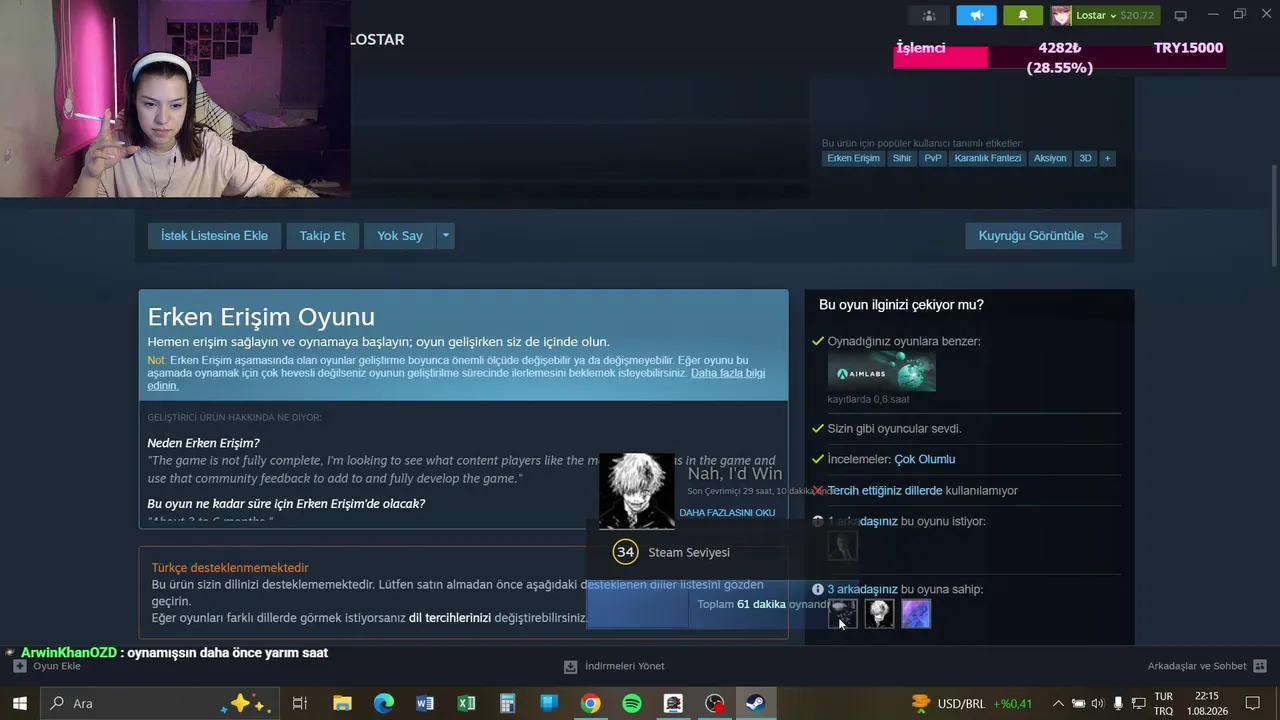
Task: Open the Steam friends activity icon
Action: [928, 15]
